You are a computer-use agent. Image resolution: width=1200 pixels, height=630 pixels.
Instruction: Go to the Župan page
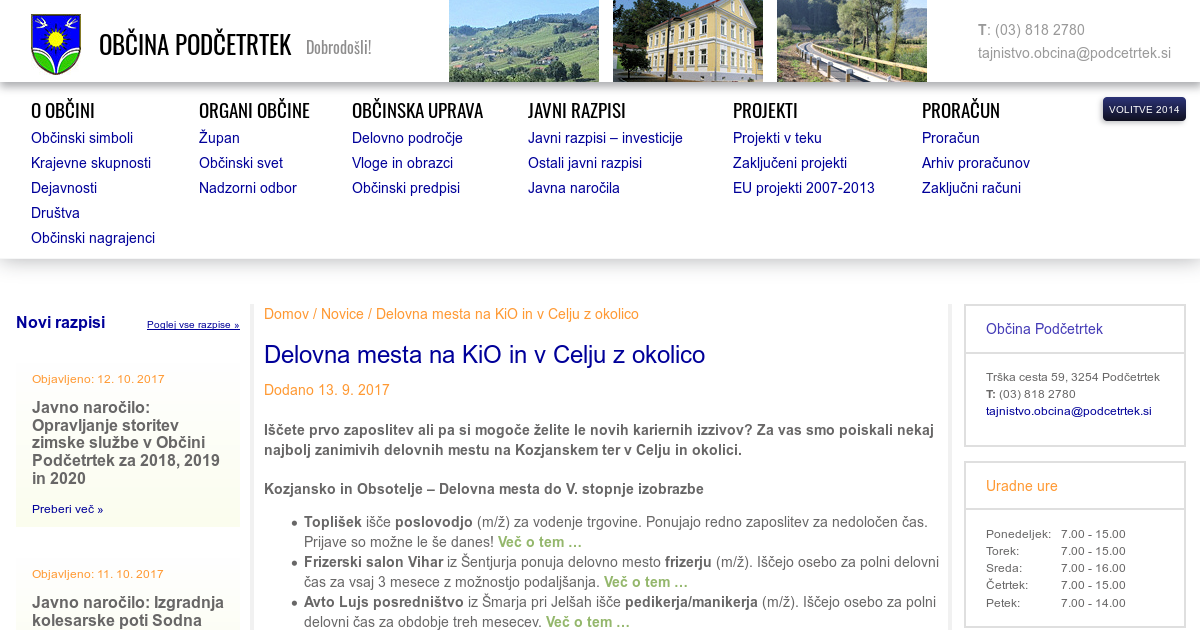[x=219, y=138]
